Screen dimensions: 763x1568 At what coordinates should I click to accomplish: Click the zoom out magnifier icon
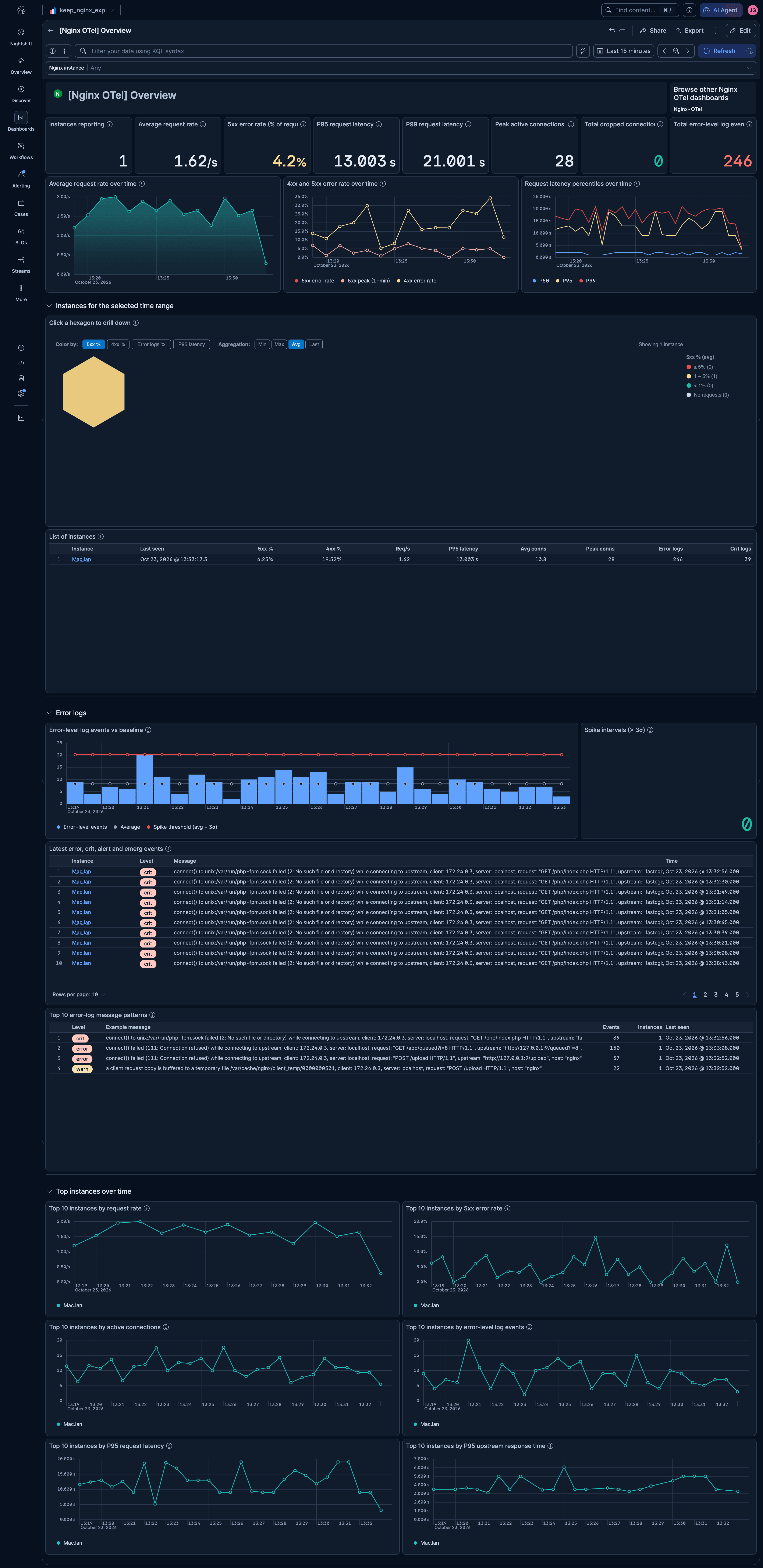point(676,51)
